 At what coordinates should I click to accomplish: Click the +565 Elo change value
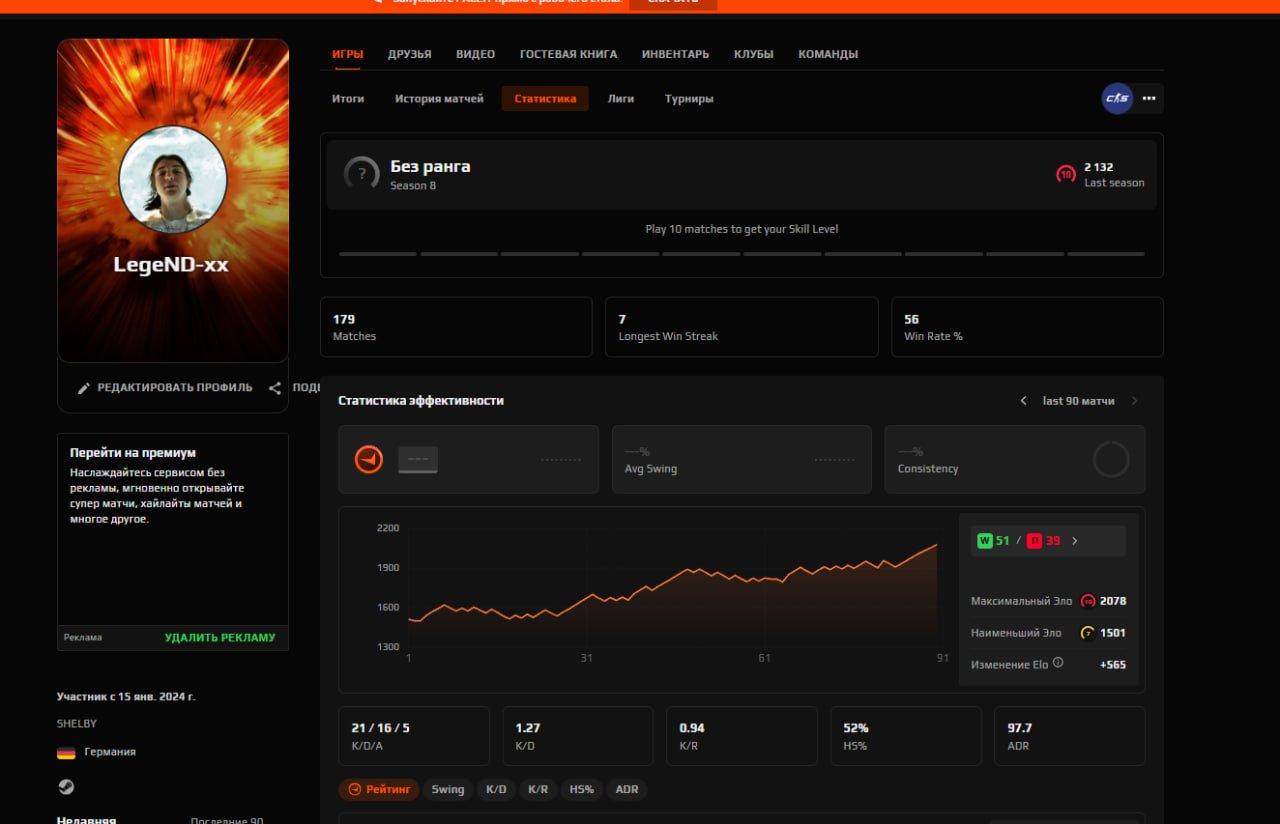click(x=1113, y=664)
